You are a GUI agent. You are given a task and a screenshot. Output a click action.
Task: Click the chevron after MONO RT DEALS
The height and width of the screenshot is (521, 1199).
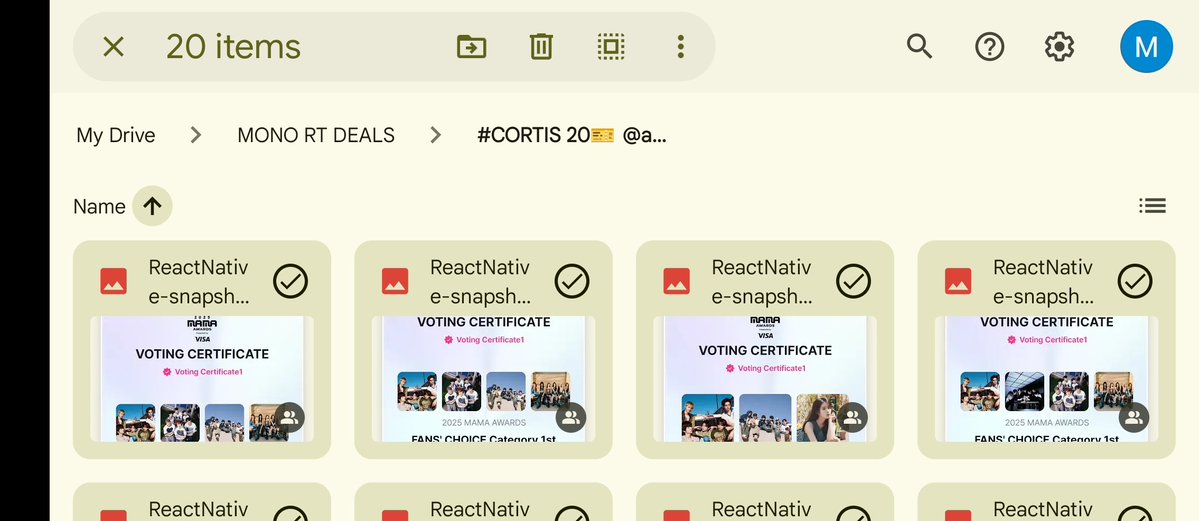click(x=436, y=135)
